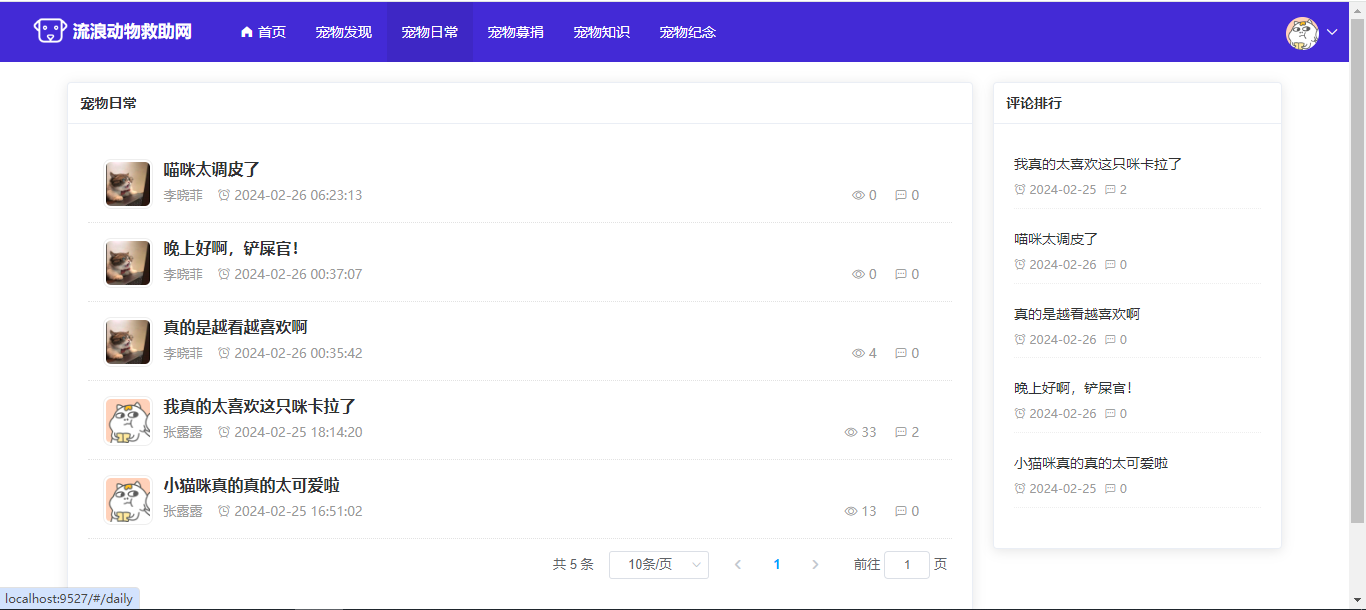Open the 宠物知识 navigation item
Screen dimensions: 1366x610
click(601, 32)
